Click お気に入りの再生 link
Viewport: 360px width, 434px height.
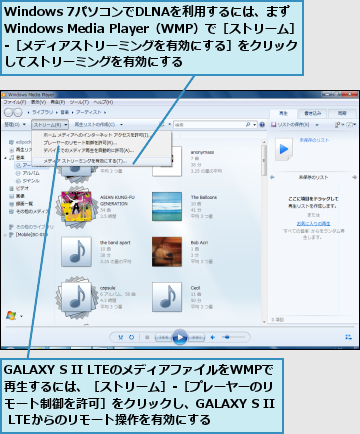[x=314, y=223]
